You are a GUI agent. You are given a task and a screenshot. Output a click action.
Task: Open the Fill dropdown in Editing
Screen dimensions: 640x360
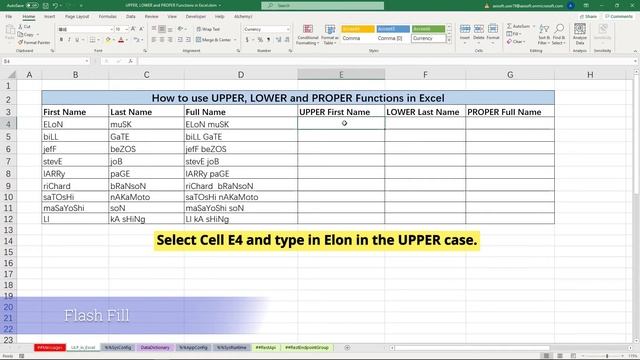(x=513, y=34)
